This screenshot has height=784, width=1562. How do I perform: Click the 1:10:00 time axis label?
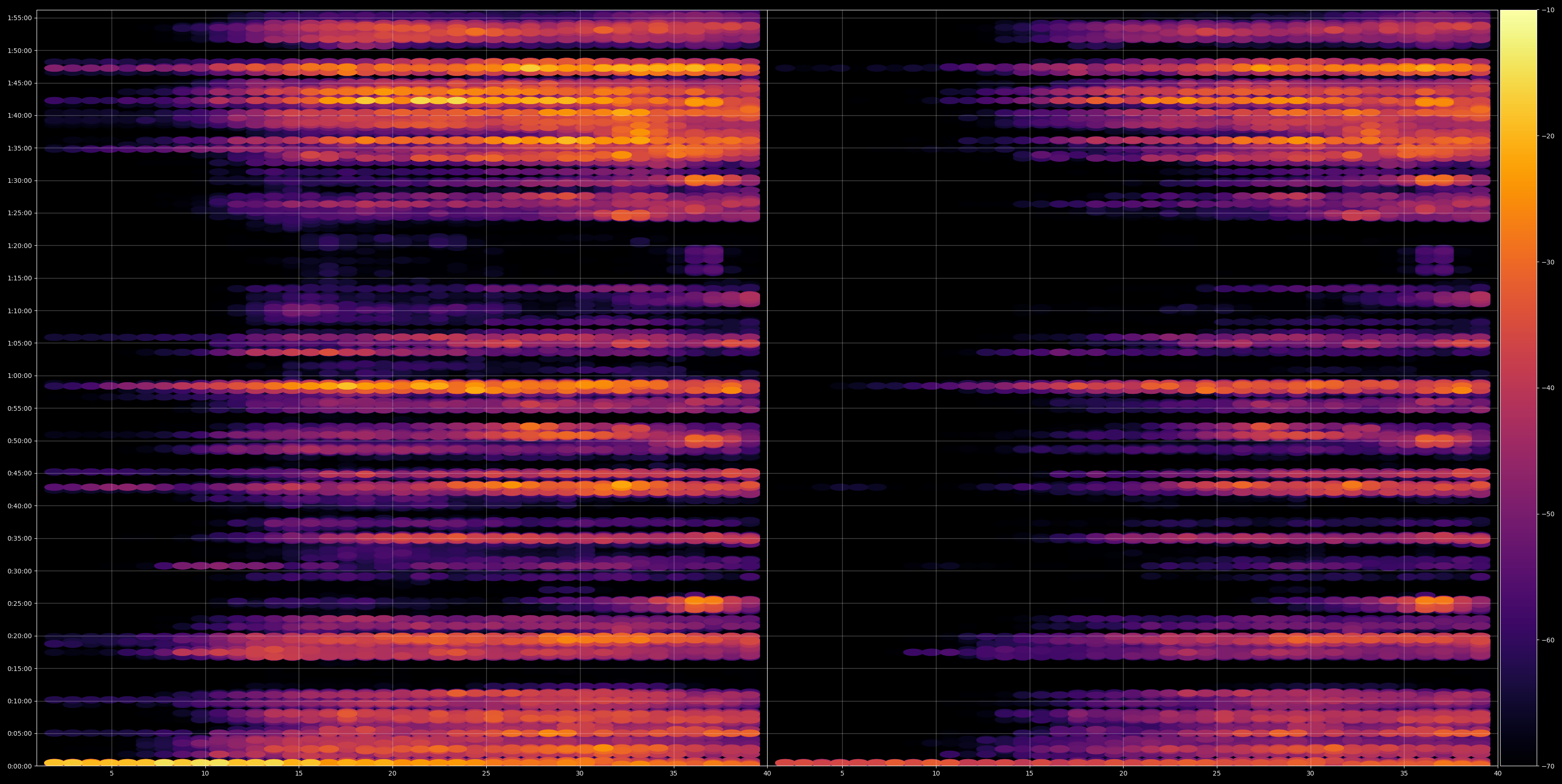19,310
